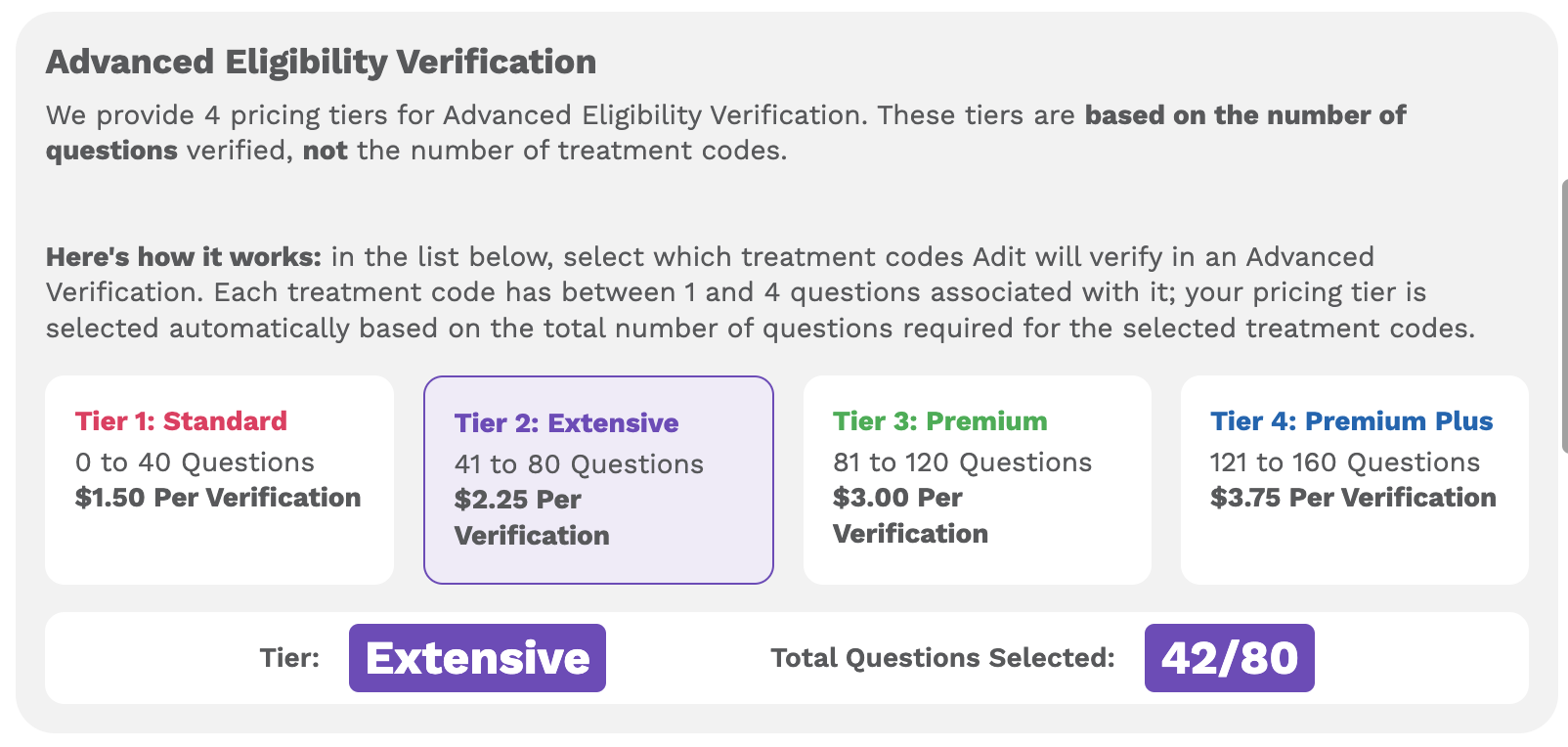Click the $1.50 Per Verification price text
Screen dimensions: 1568x747
[x=217, y=497]
